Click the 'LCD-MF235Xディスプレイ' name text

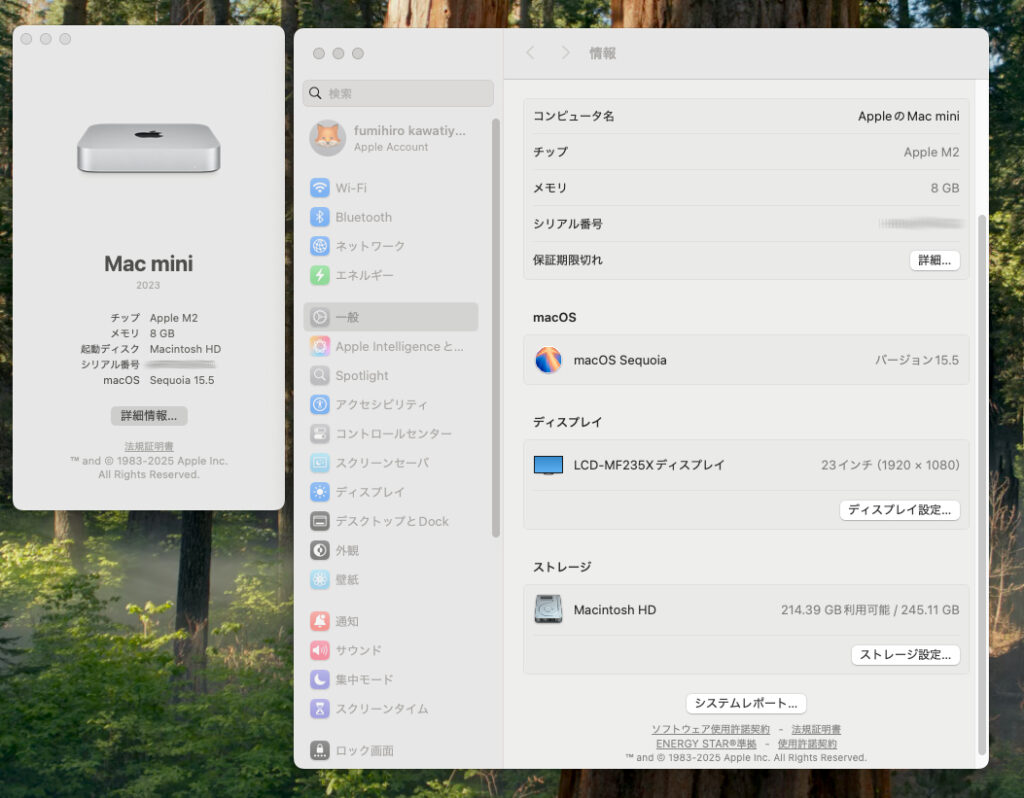tap(649, 465)
